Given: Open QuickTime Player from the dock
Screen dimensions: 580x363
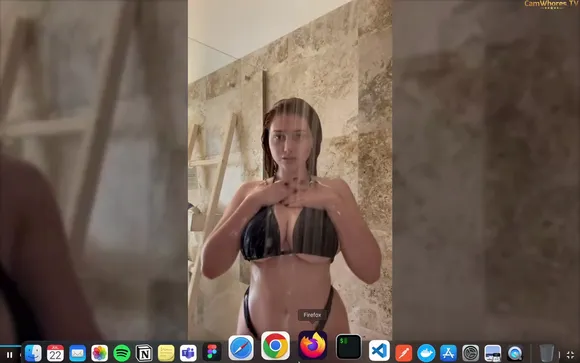Looking at the screenshot, I should pos(515,353).
